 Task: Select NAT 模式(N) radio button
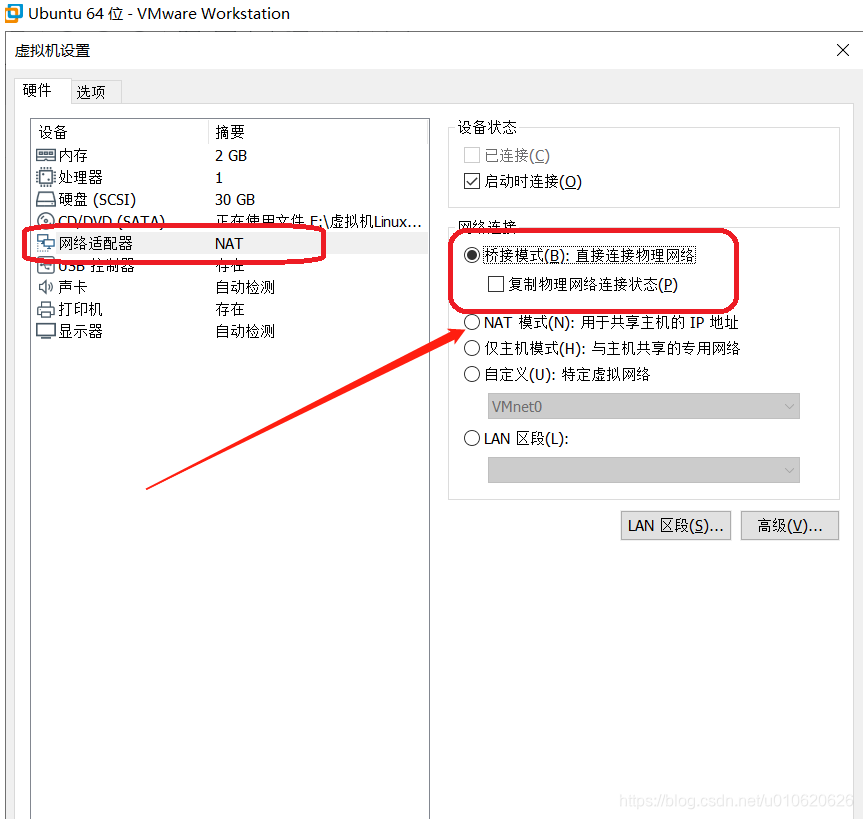(472, 322)
